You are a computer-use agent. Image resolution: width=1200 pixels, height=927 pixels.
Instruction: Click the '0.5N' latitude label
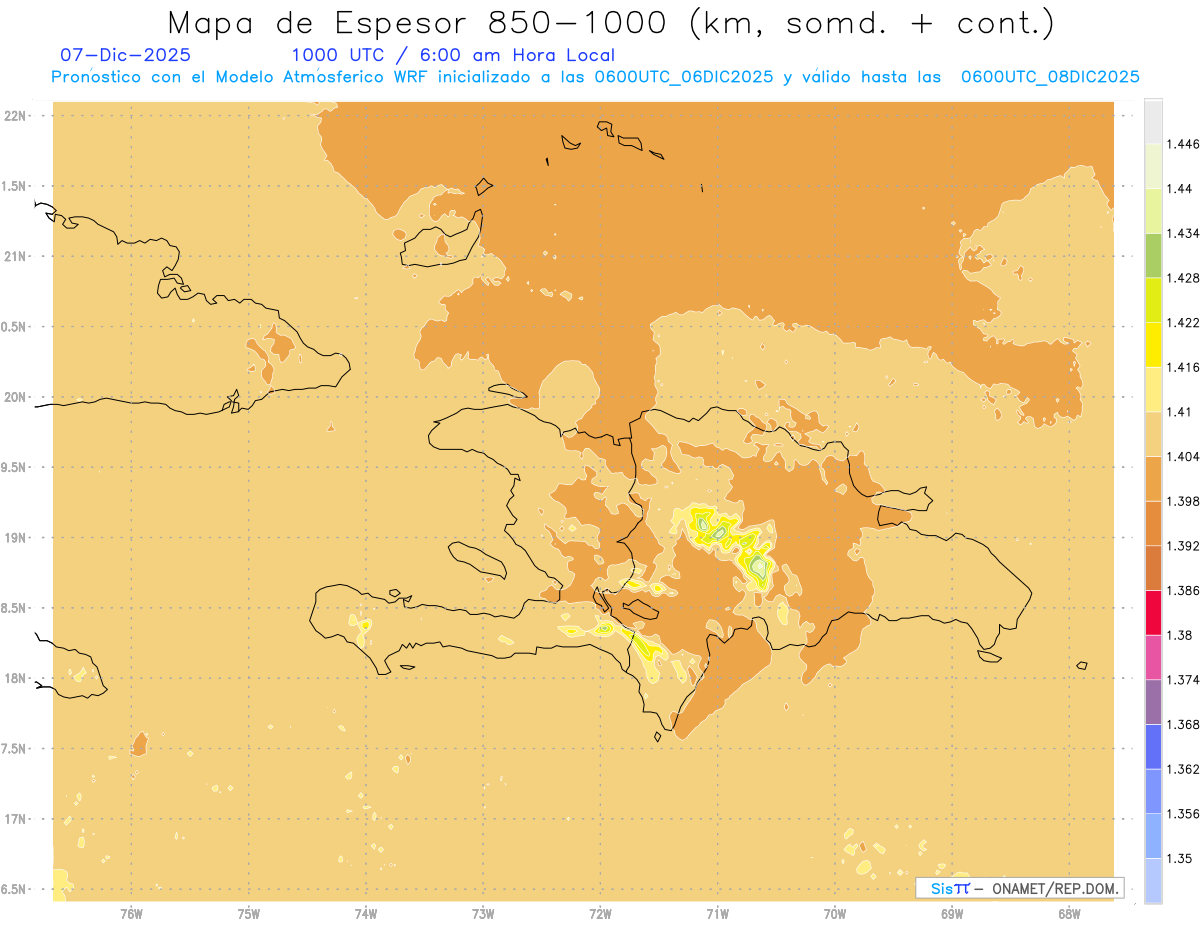14,327
